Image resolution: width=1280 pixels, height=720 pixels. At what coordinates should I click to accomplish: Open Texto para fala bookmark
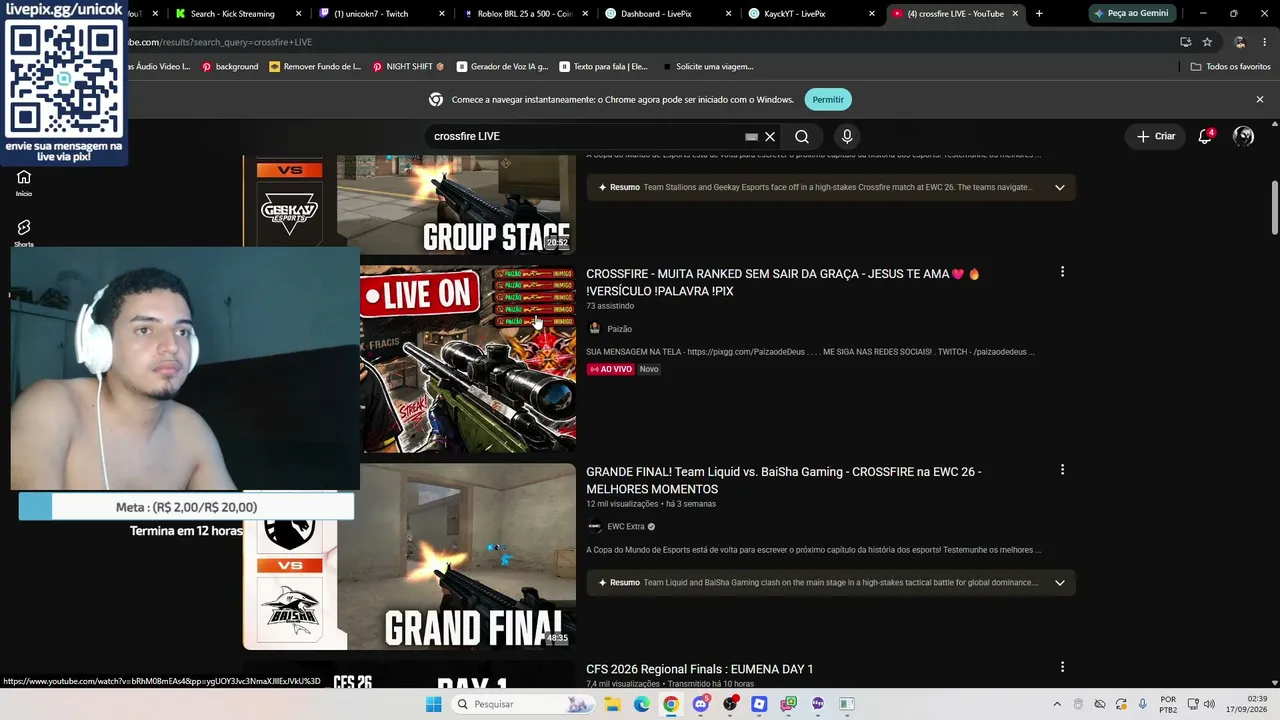click(x=604, y=66)
